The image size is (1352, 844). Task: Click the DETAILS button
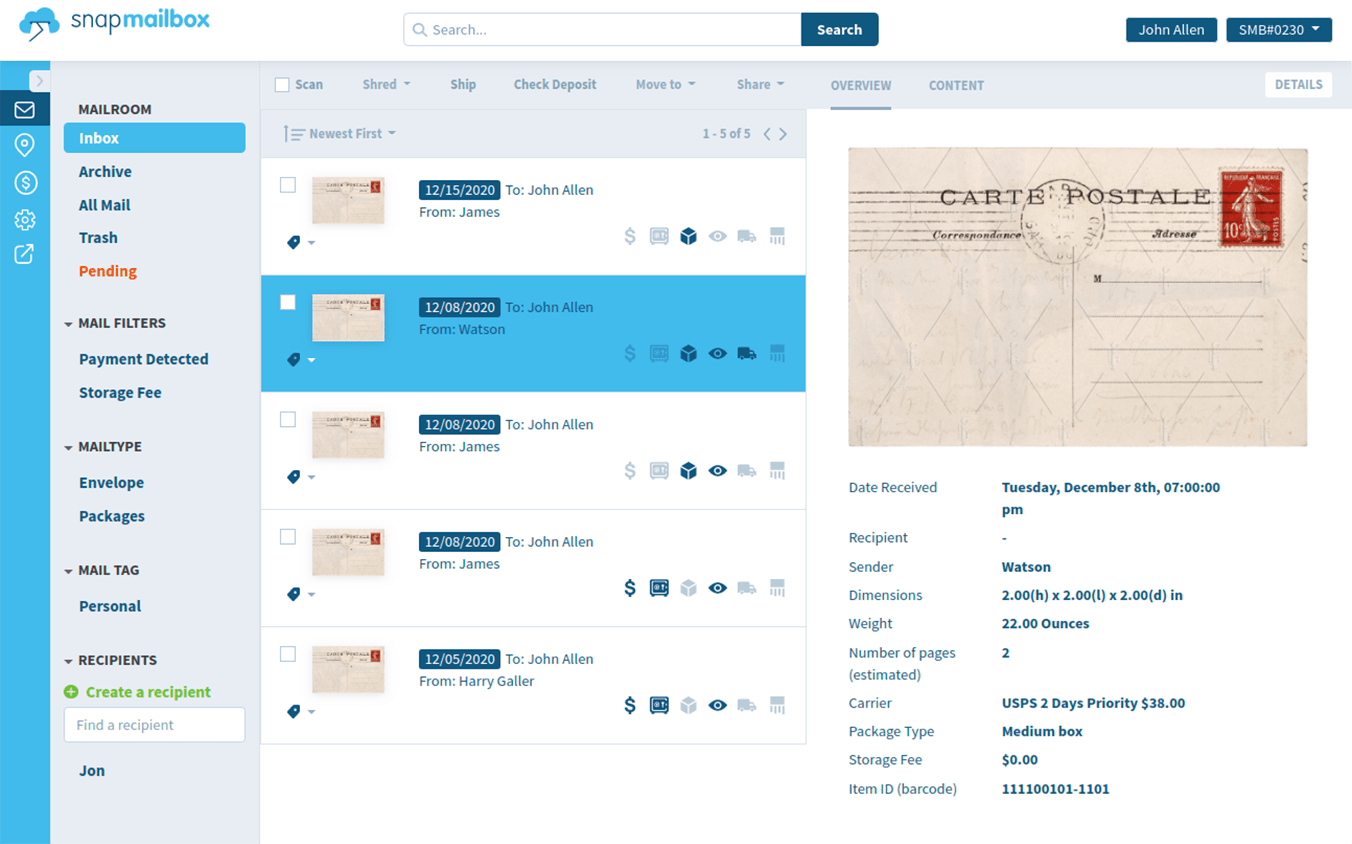1299,85
